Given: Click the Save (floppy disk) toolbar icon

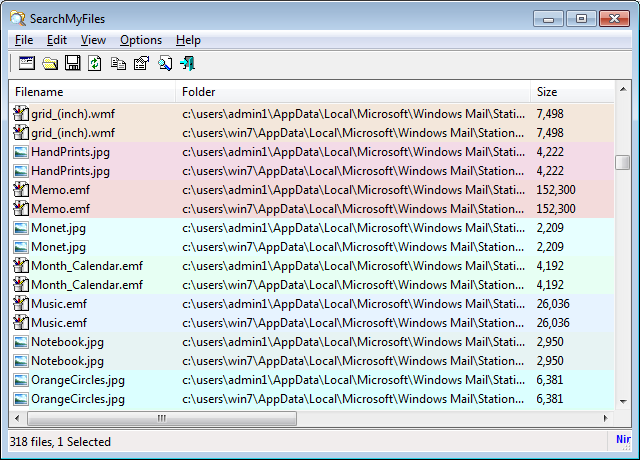Looking at the screenshot, I should point(72,64).
